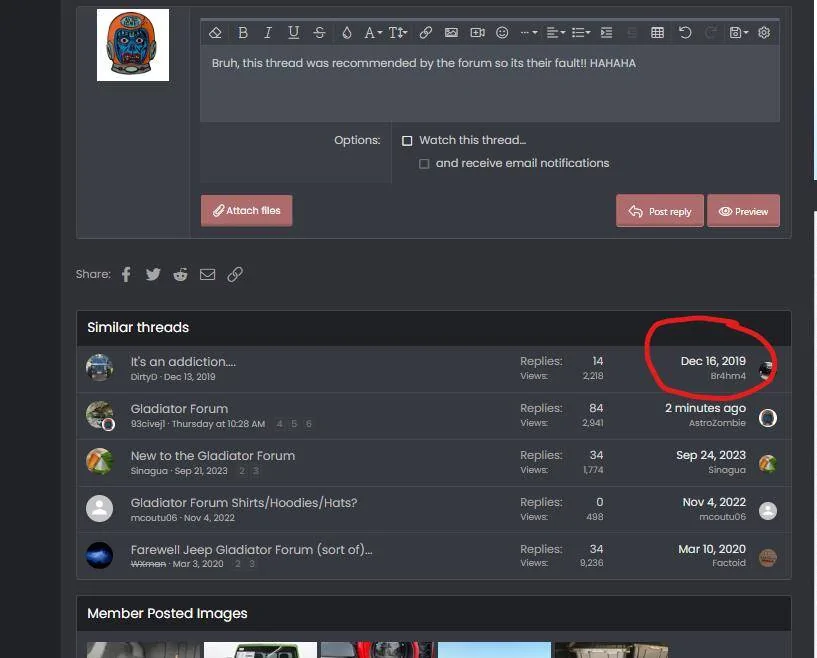Open DirtyD's avatar in Similar threads

tap(100, 368)
